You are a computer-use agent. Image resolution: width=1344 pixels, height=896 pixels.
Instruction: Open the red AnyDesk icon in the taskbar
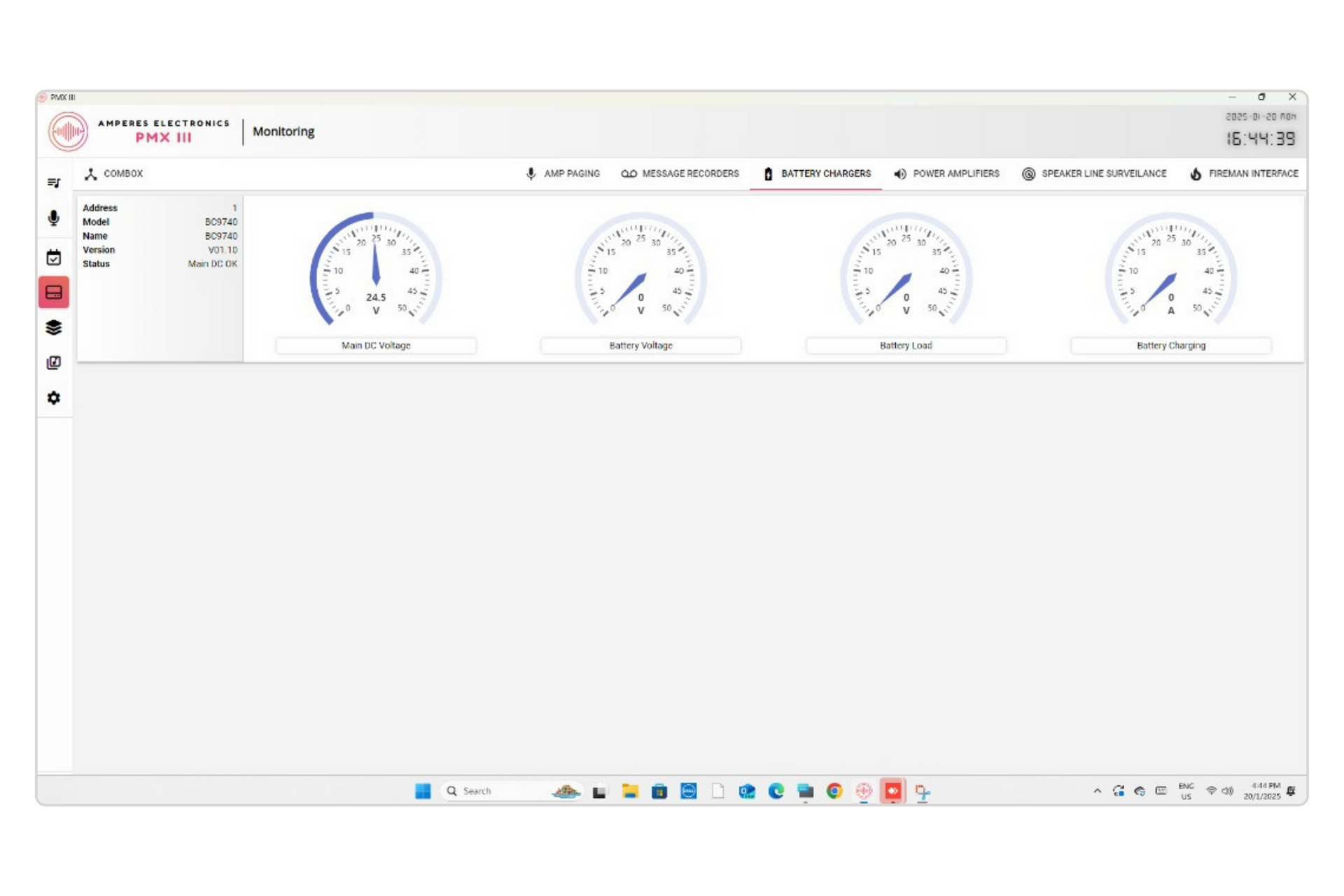(893, 791)
